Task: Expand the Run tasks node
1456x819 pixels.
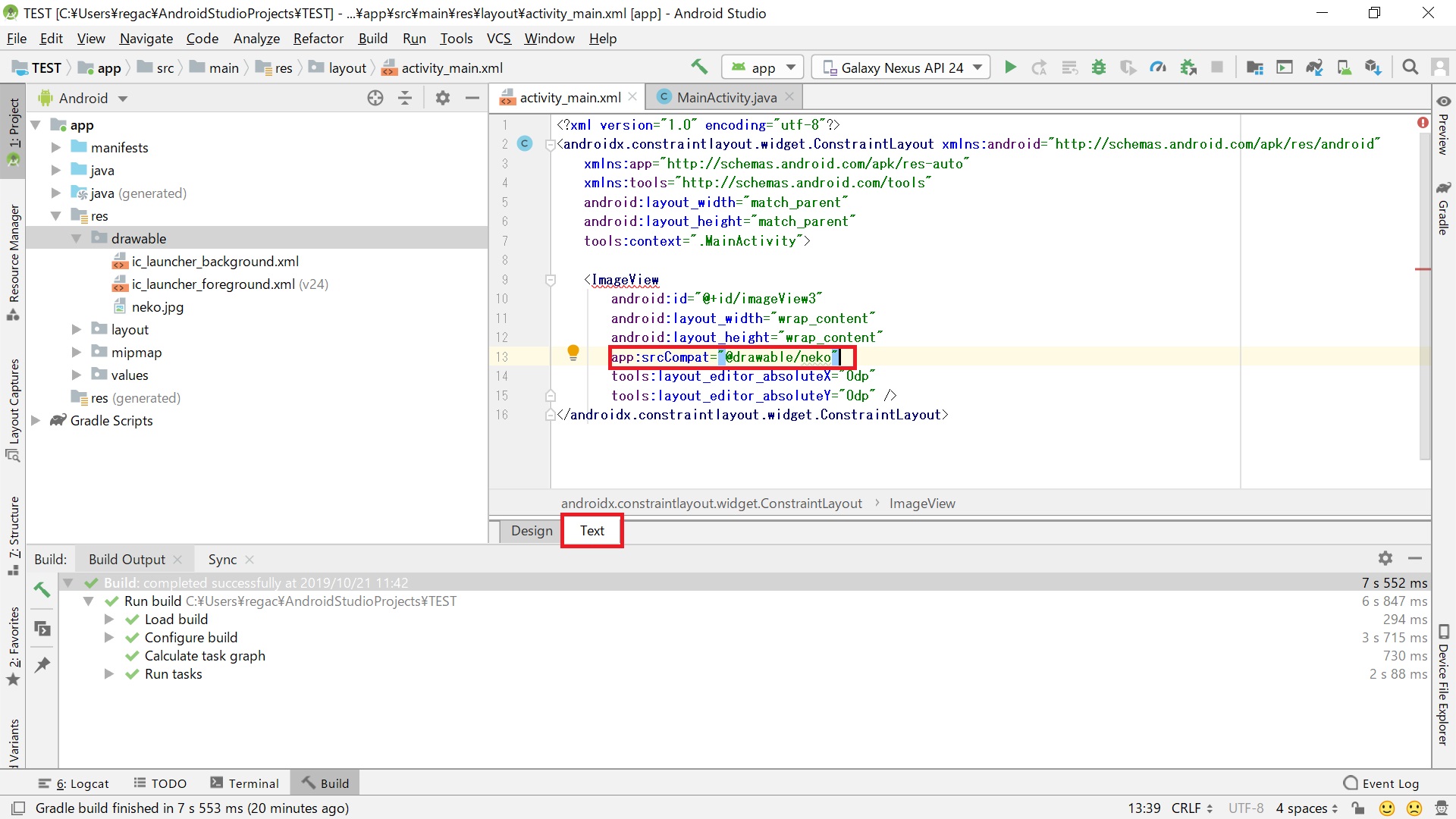Action: 109,674
